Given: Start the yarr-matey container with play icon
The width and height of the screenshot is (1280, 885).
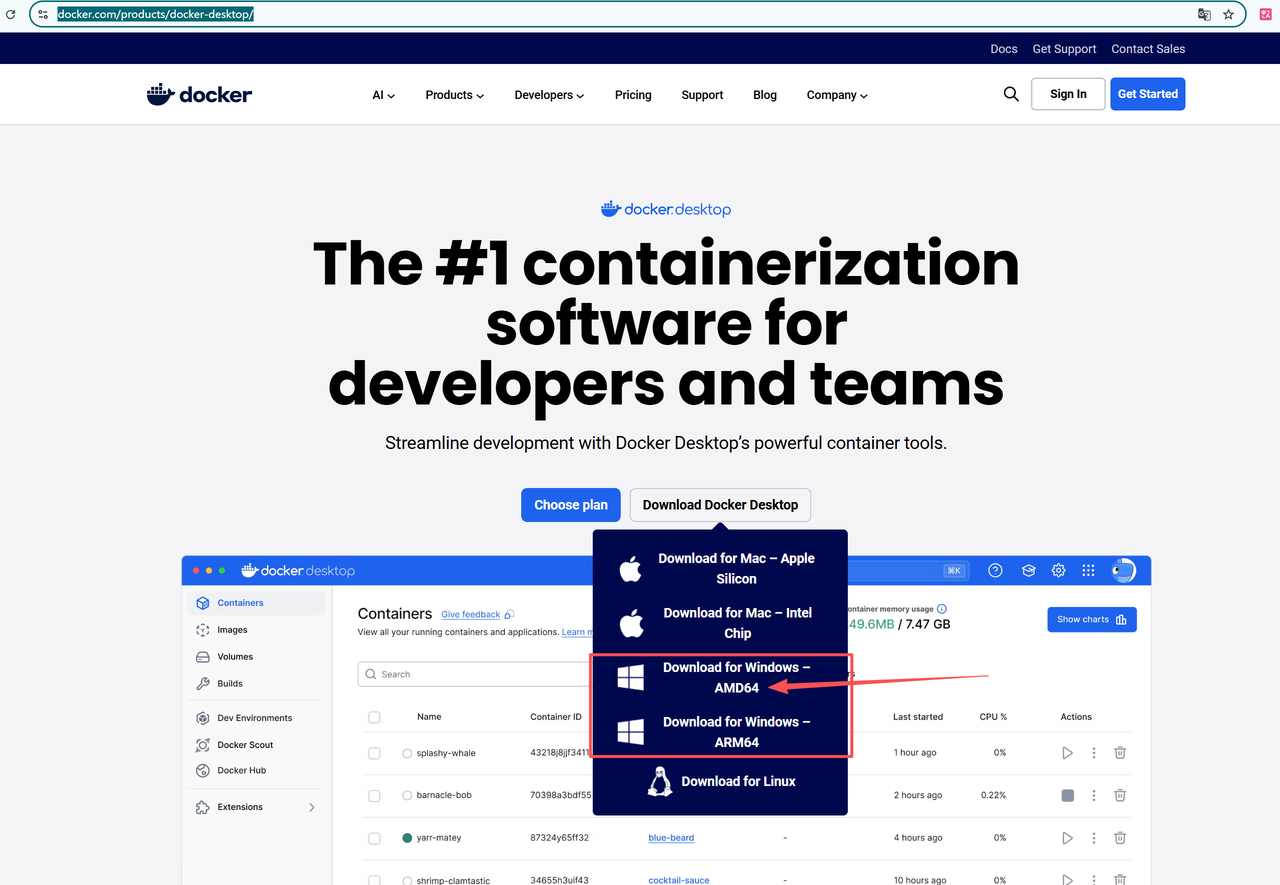Looking at the screenshot, I should click(x=1067, y=838).
